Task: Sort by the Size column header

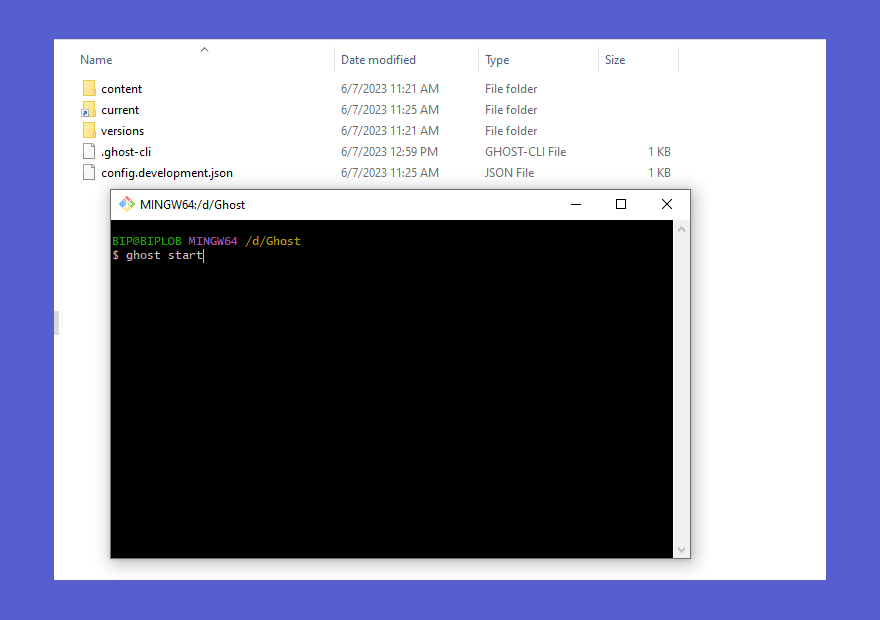Action: pyautogui.click(x=615, y=59)
